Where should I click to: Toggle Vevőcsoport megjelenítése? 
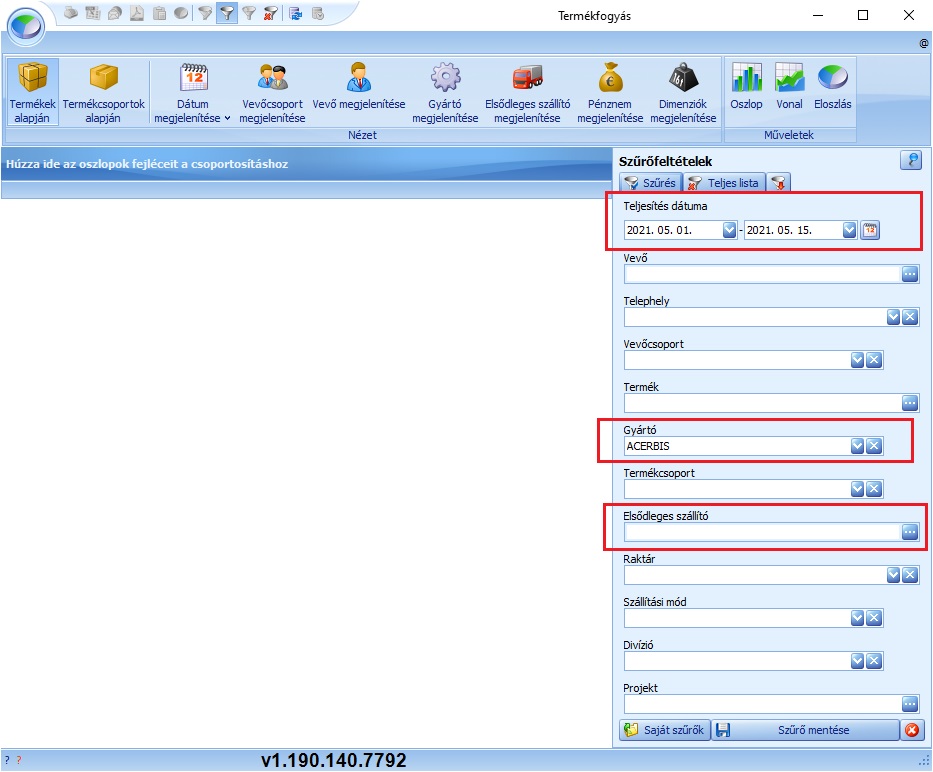272,91
